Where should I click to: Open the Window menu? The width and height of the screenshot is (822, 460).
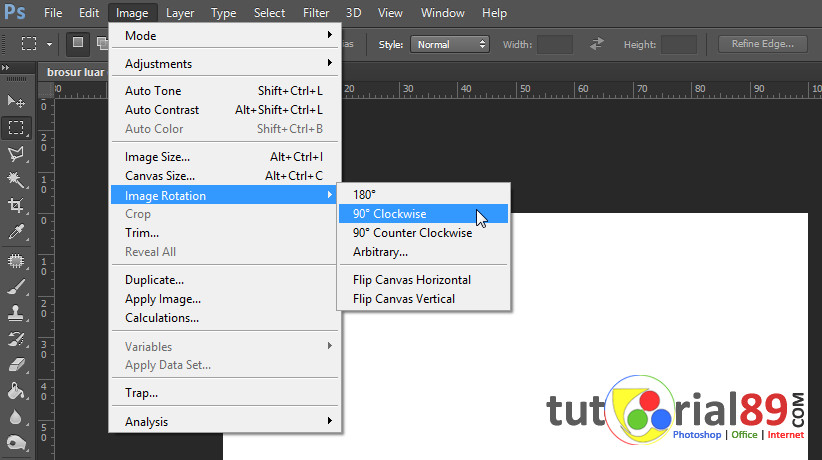pos(442,13)
